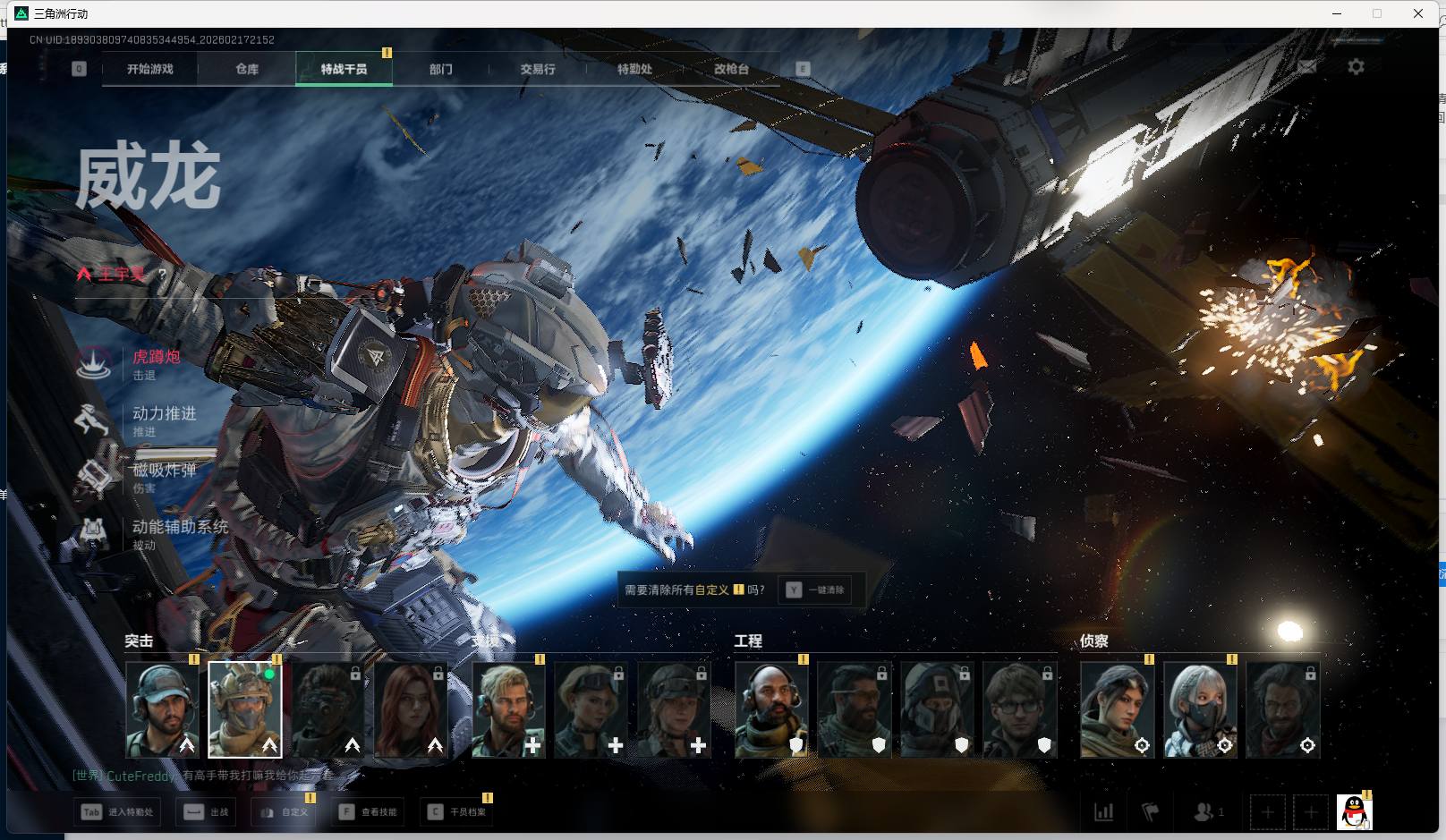Open the mail envelope icon
The height and width of the screenshot is (840, 1446).
pos(1306,67)
